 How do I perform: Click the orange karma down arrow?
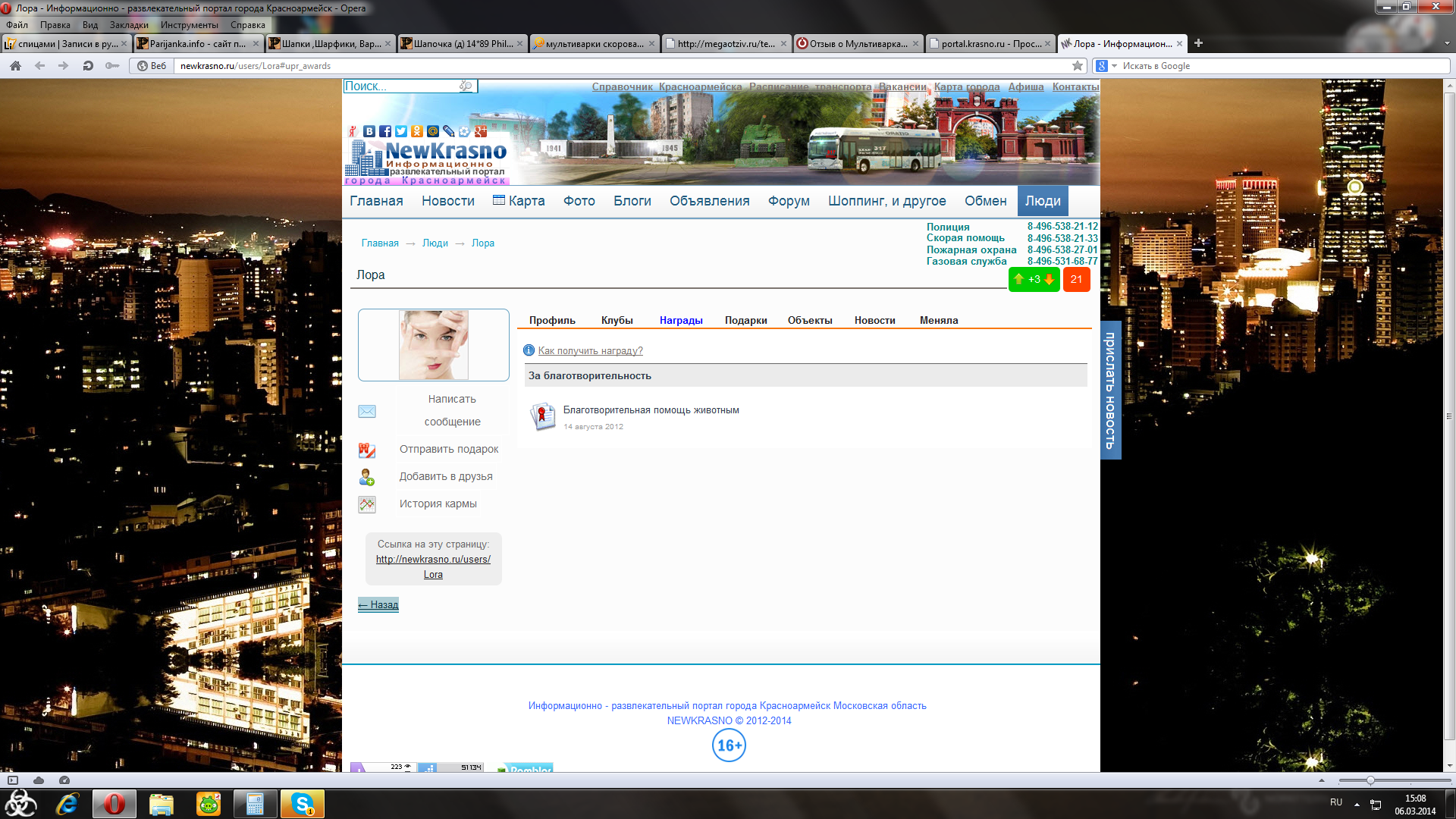point(1050,279)
